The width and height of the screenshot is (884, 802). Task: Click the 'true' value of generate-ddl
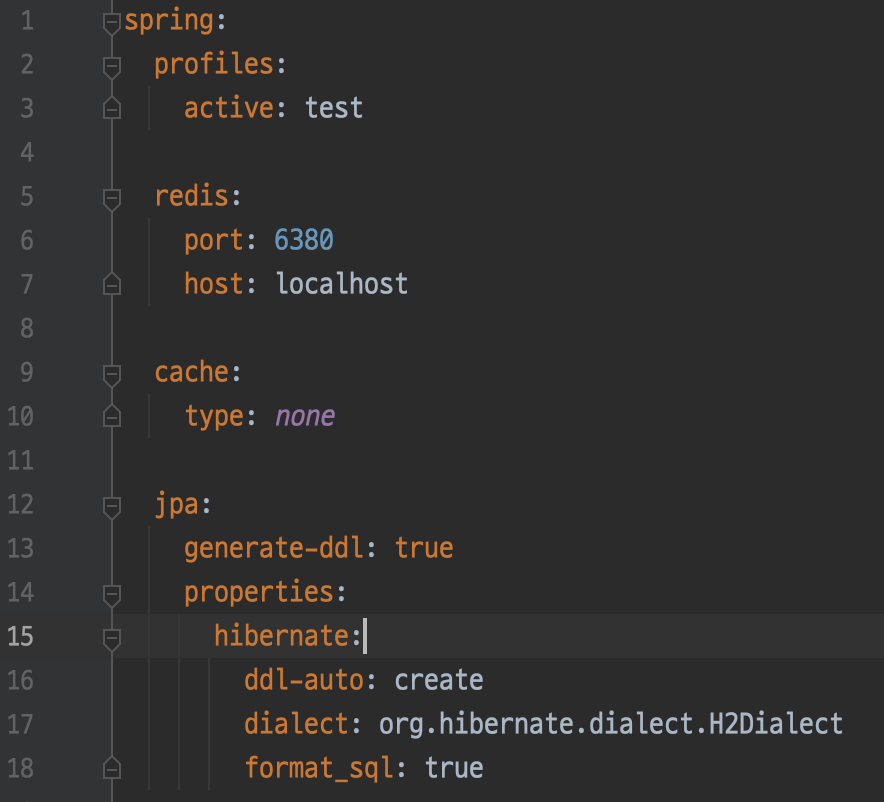pyautogui.click(x=424, y=548)
